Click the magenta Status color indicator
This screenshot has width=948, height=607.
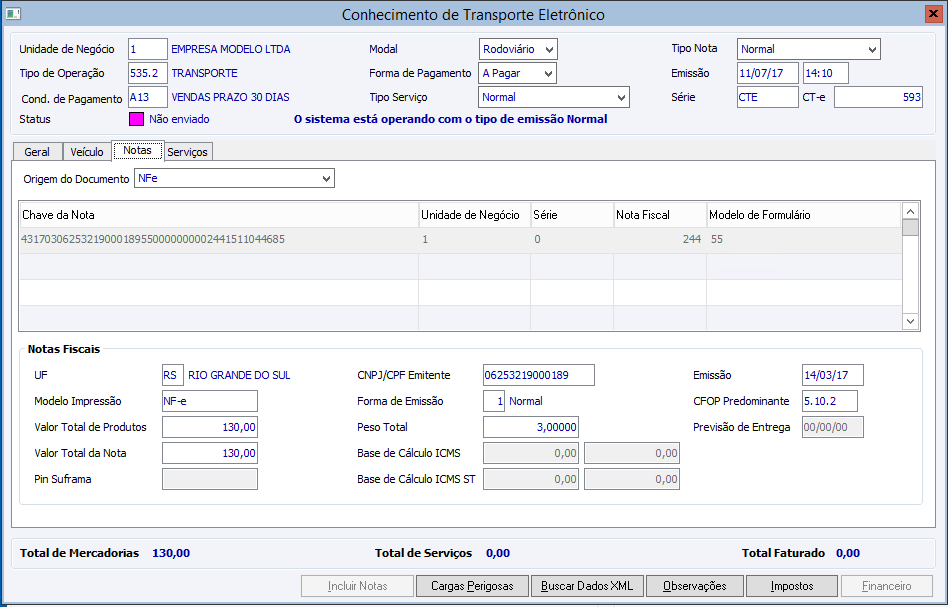(x=137, y=119)
